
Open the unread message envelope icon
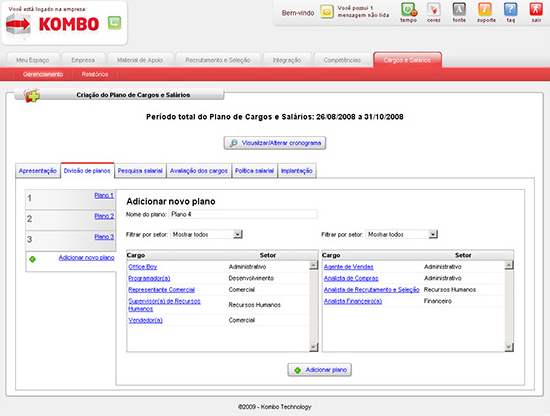[x=327, y=12]
